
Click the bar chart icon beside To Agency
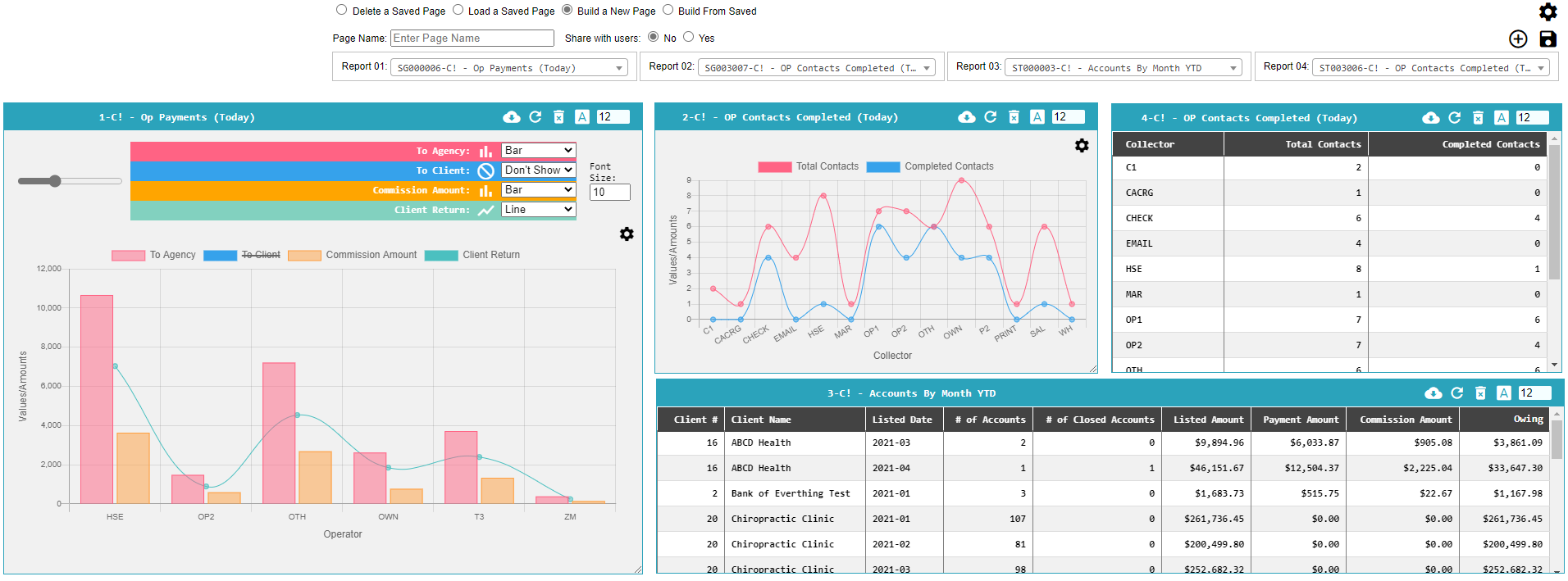486,151
